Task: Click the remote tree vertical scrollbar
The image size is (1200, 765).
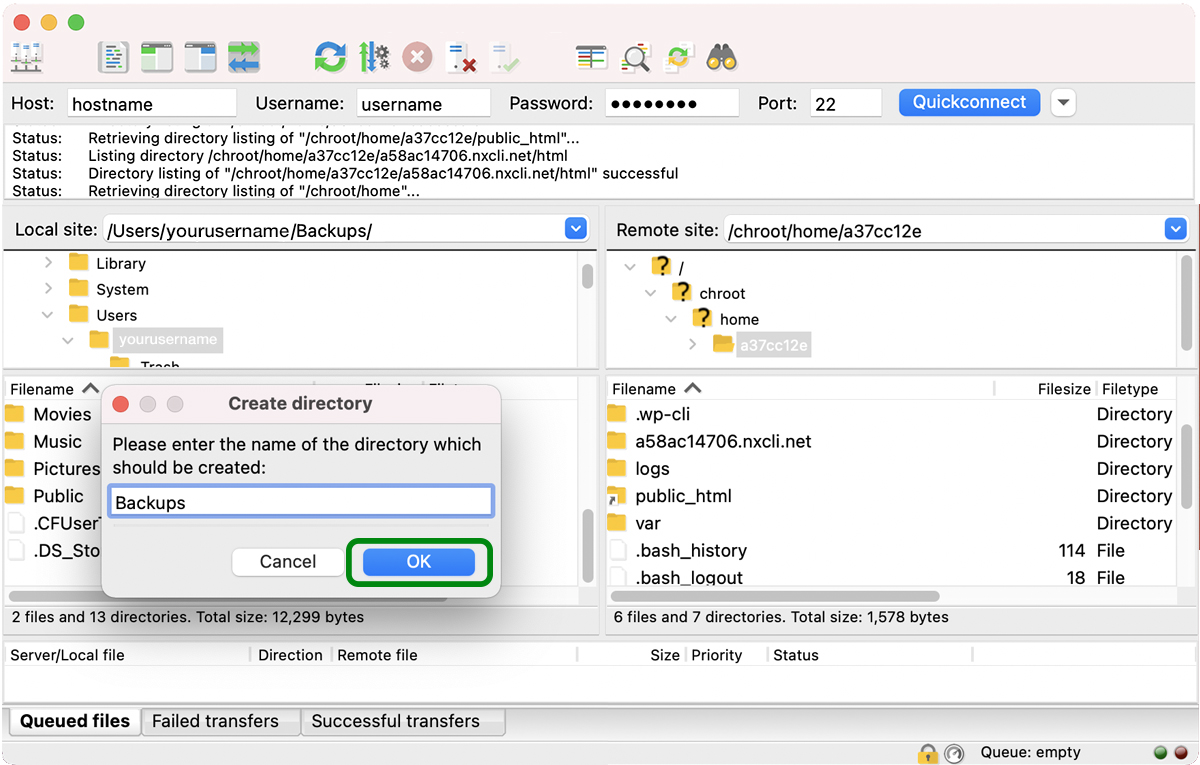Action: pos(1187,303)
